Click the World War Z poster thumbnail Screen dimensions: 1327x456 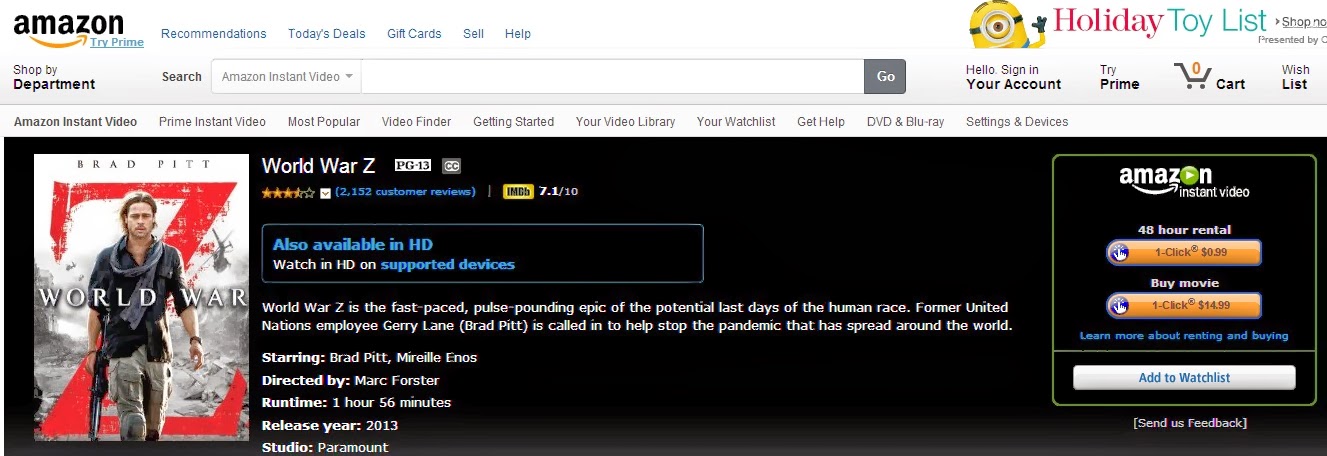tap(140, 297)
